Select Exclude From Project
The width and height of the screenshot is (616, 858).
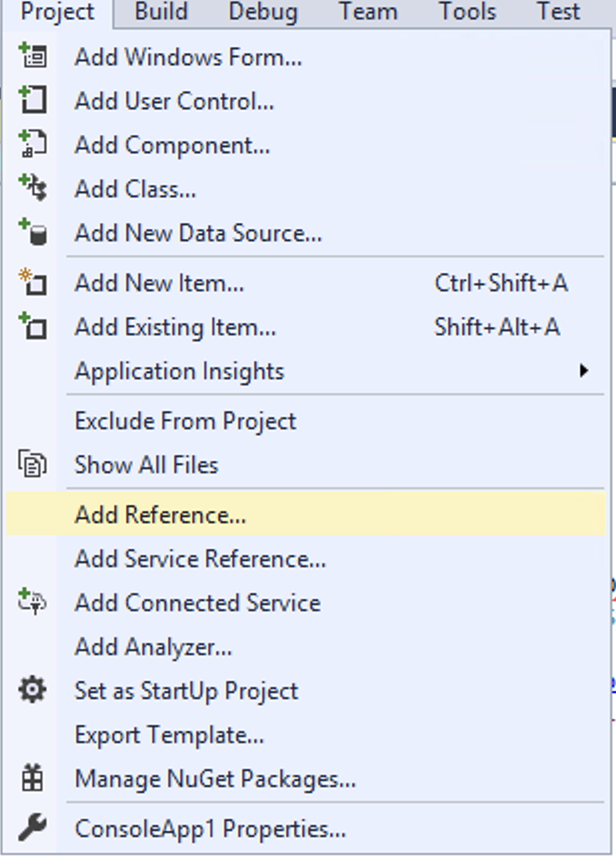coord(185,421)
